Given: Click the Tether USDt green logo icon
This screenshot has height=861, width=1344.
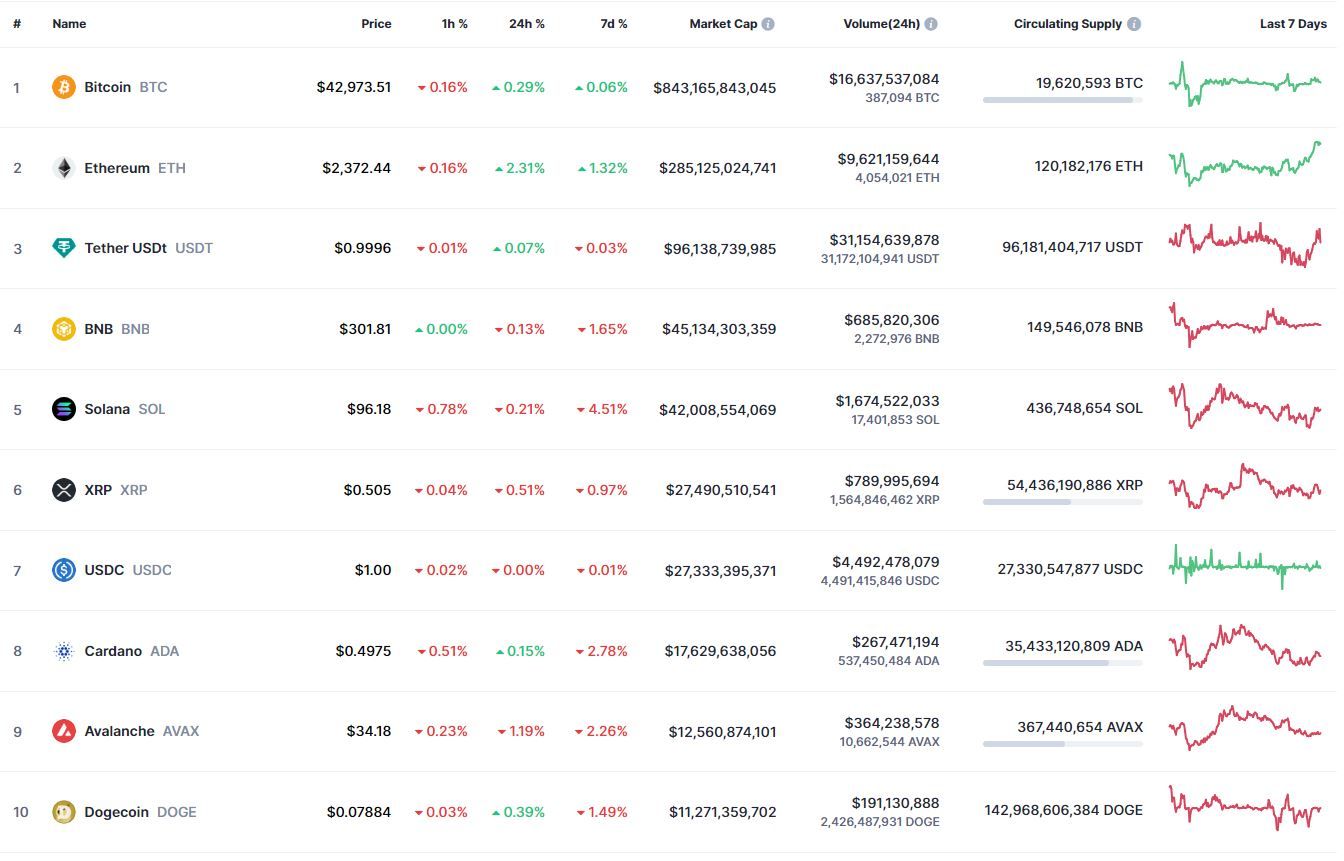Looking at the screenshot, I should (x=64, y=248).
